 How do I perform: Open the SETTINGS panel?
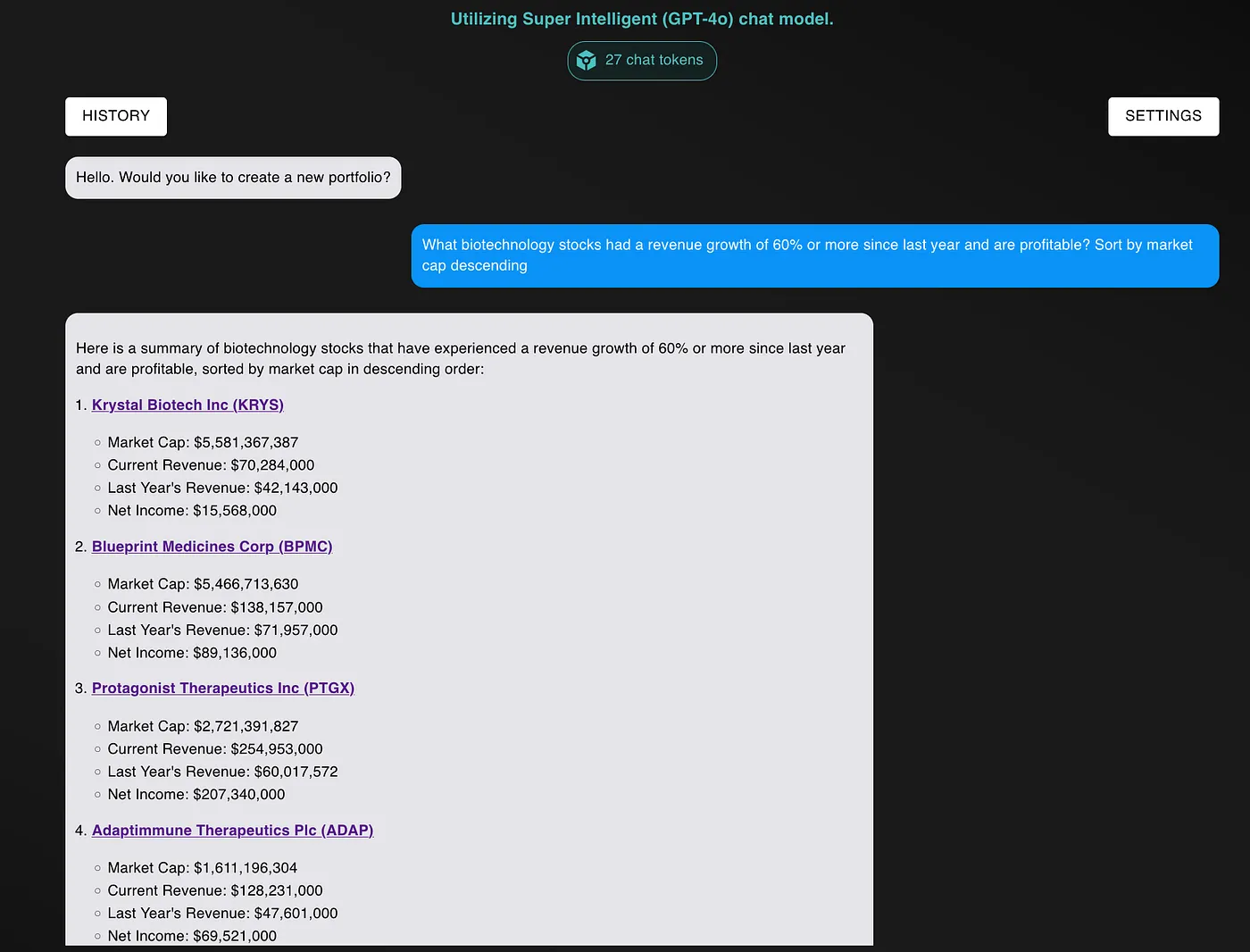(x=1163, y=116)
